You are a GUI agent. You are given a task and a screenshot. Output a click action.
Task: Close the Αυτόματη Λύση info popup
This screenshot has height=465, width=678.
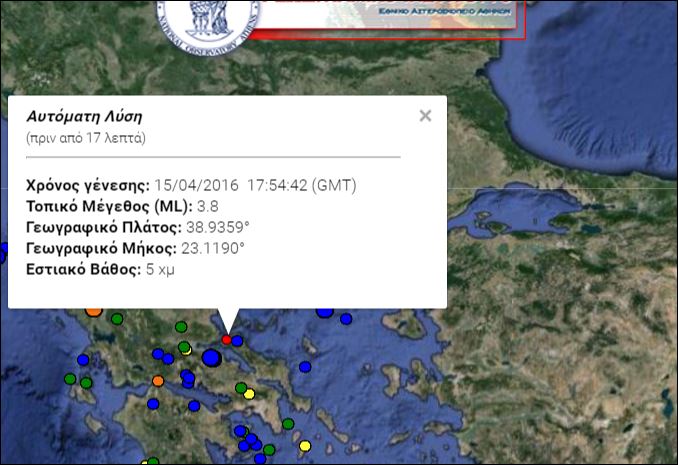[x=425, y=115]
